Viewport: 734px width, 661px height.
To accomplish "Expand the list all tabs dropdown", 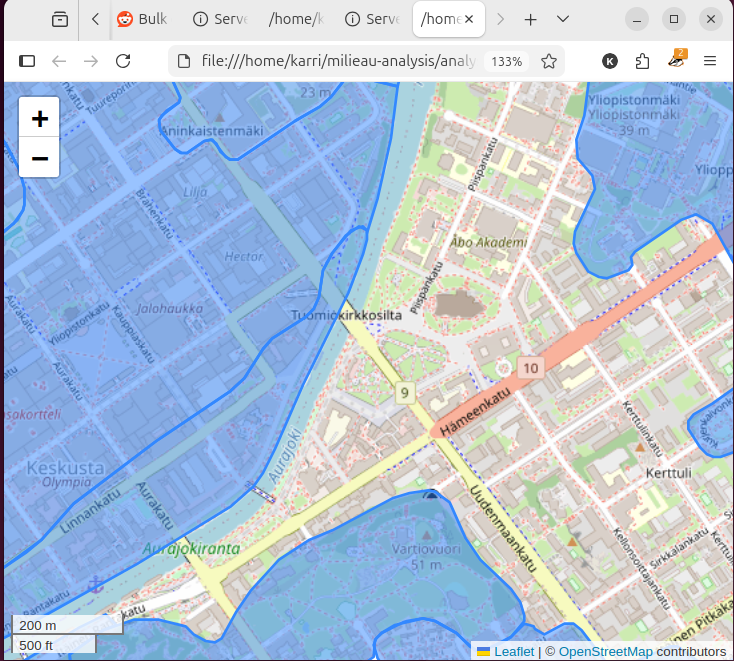I will click(x=563, y=19).
